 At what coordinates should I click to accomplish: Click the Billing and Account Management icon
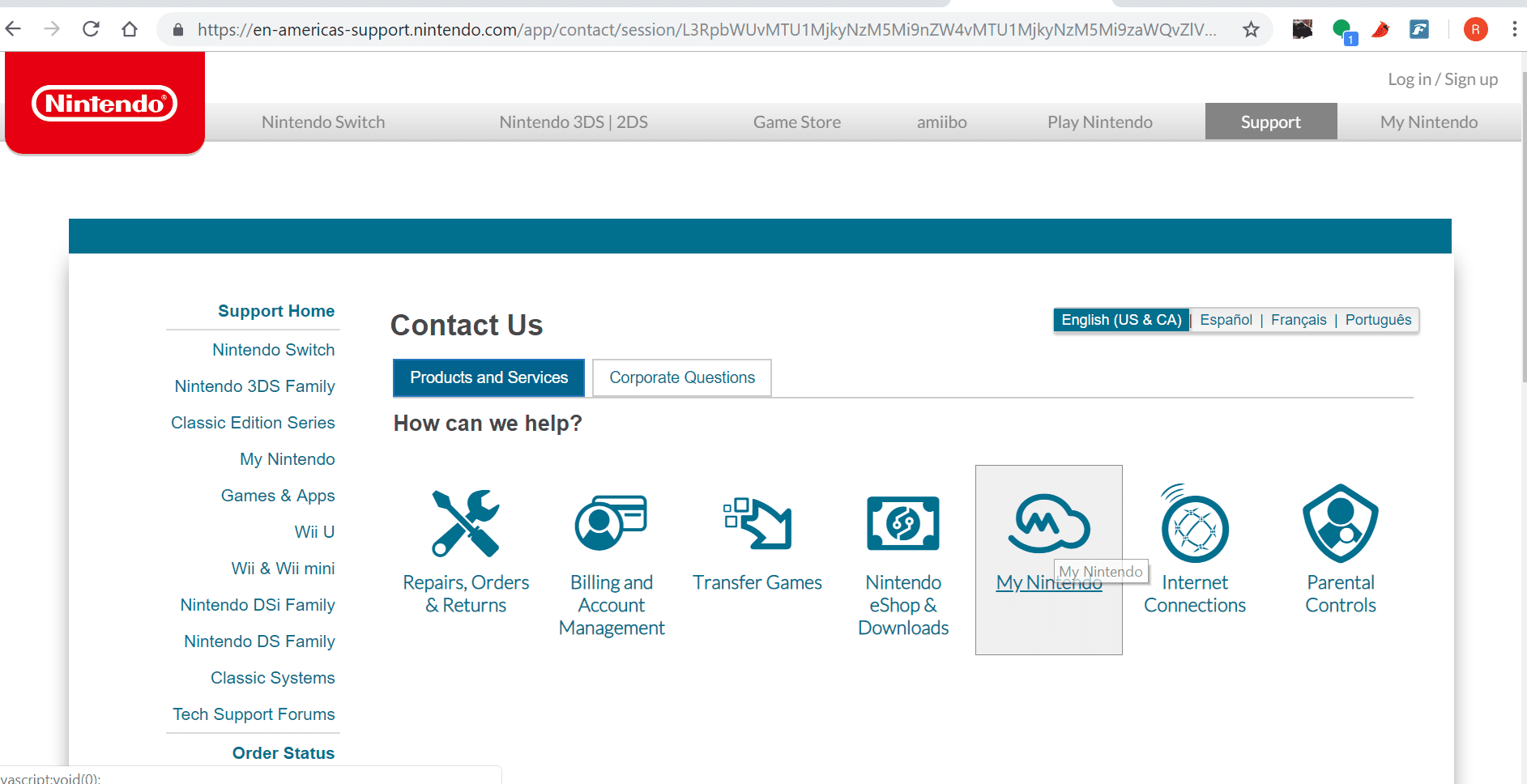(x=611, y=523)
